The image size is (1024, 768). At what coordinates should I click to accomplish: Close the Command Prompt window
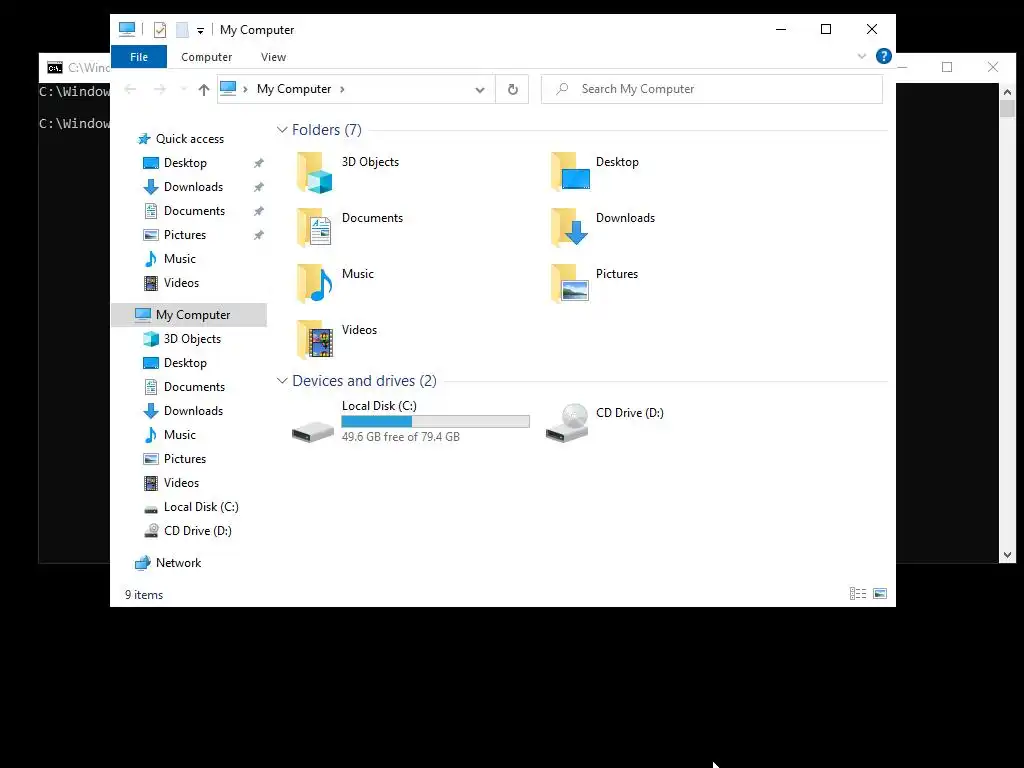[993, 67]
